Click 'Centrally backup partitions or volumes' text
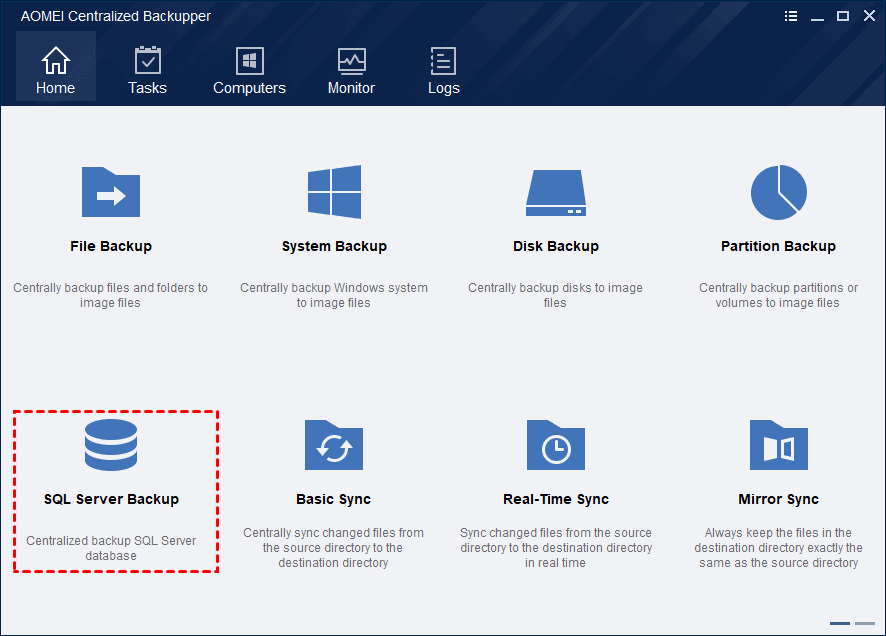This screenshot has width=886, height=636. tap(778, 295)
